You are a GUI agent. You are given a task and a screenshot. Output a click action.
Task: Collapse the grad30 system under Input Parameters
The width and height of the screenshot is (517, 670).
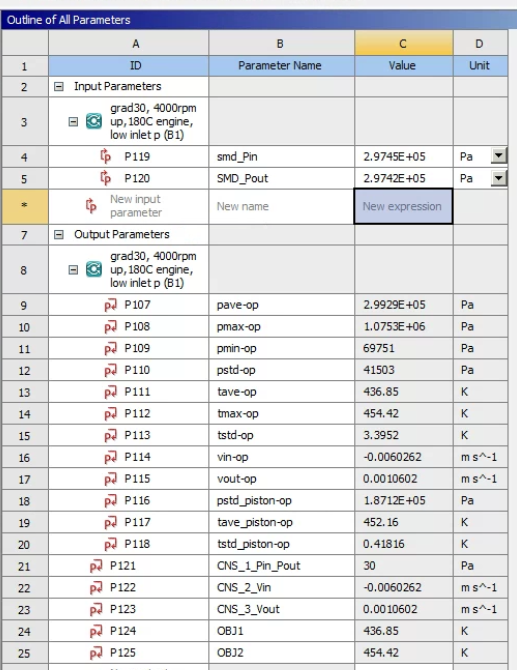73,122
